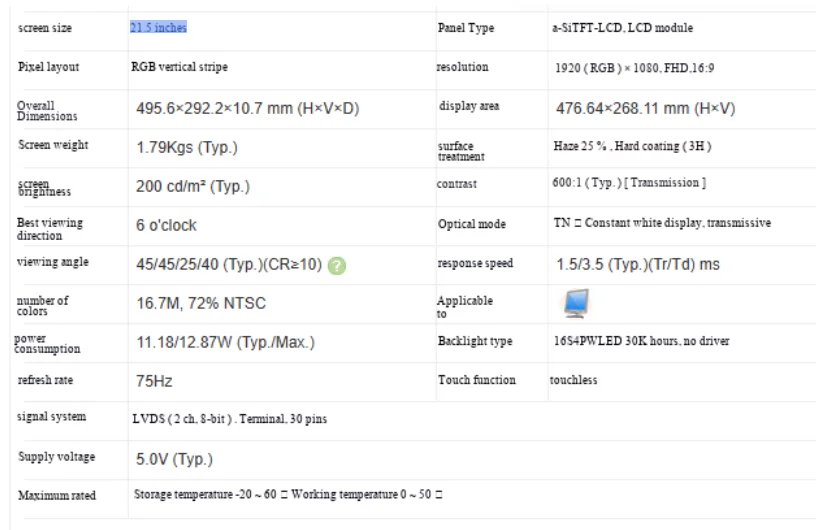This screenshot has width=816, height=530.
Task: Click overall dimensions '495.6×292.2×10.7 mm' value
Action: pyautogui.click(x=248, y=108)
